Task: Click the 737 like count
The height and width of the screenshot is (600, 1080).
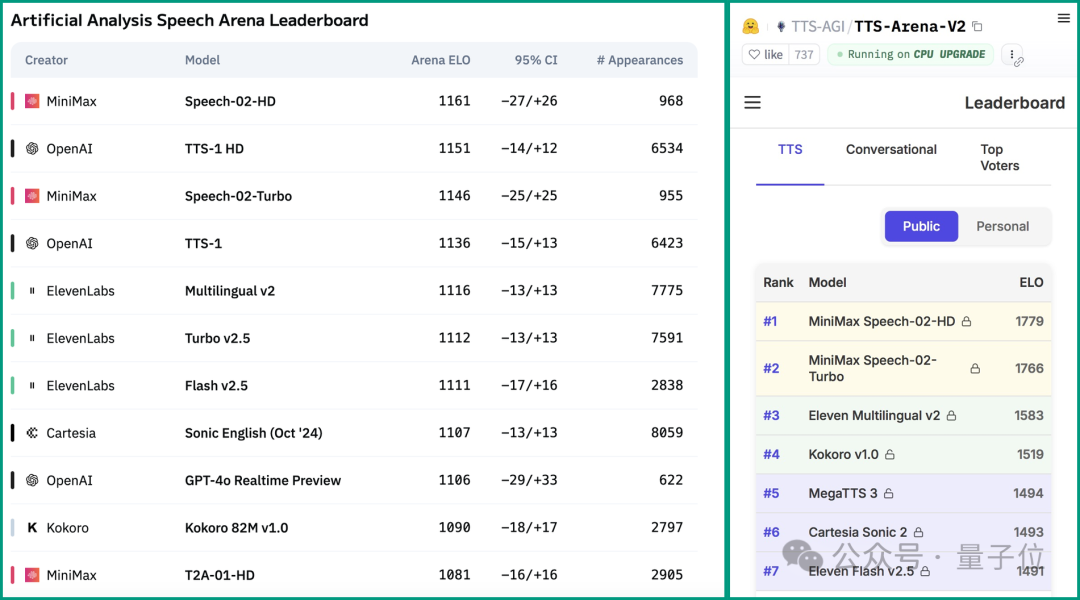Action: pyautogui.click(x=804, y=54)
